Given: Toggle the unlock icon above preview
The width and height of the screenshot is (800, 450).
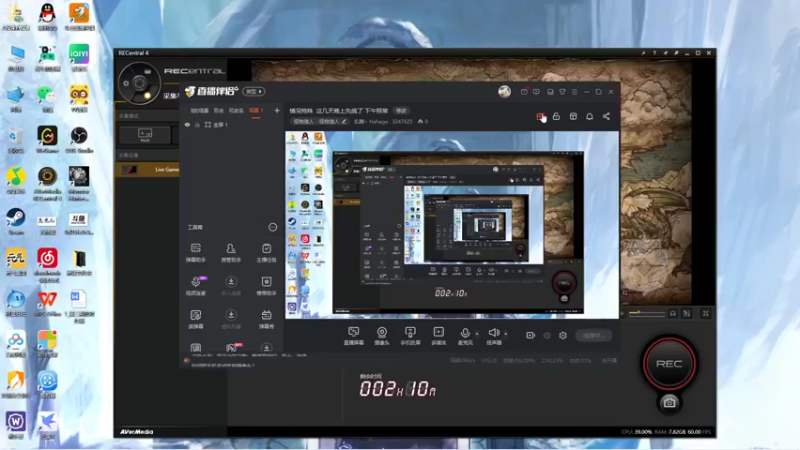Looking at the screenshot, I should point(556,116).
